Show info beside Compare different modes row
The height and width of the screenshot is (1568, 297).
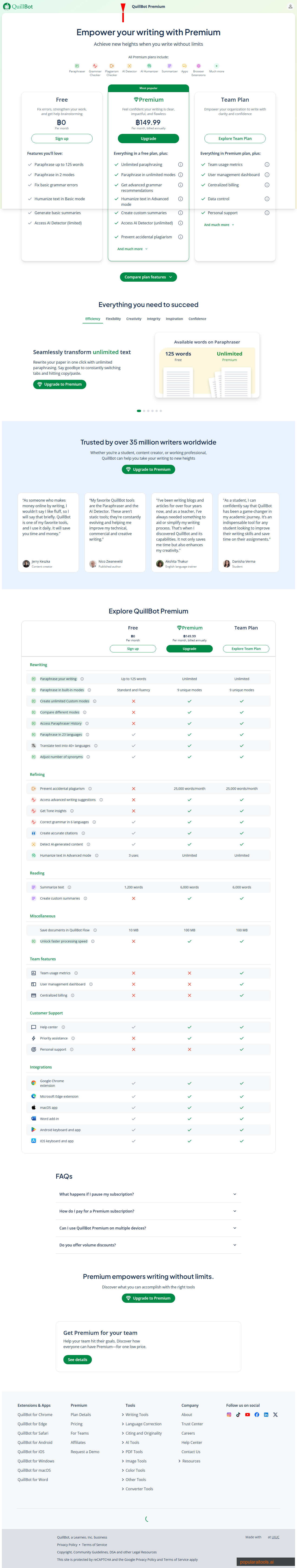(x=85, y=712)
